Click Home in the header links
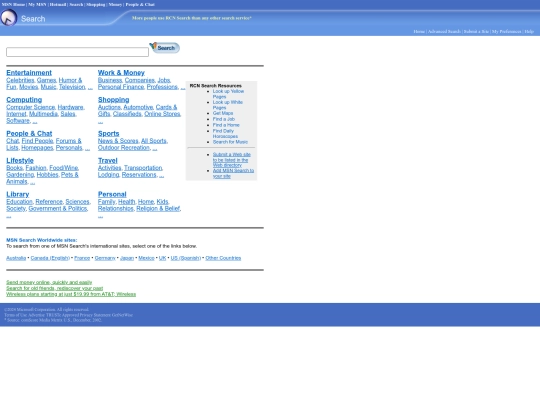Screen dimensions: 540x405 click(x=419, y=31)
